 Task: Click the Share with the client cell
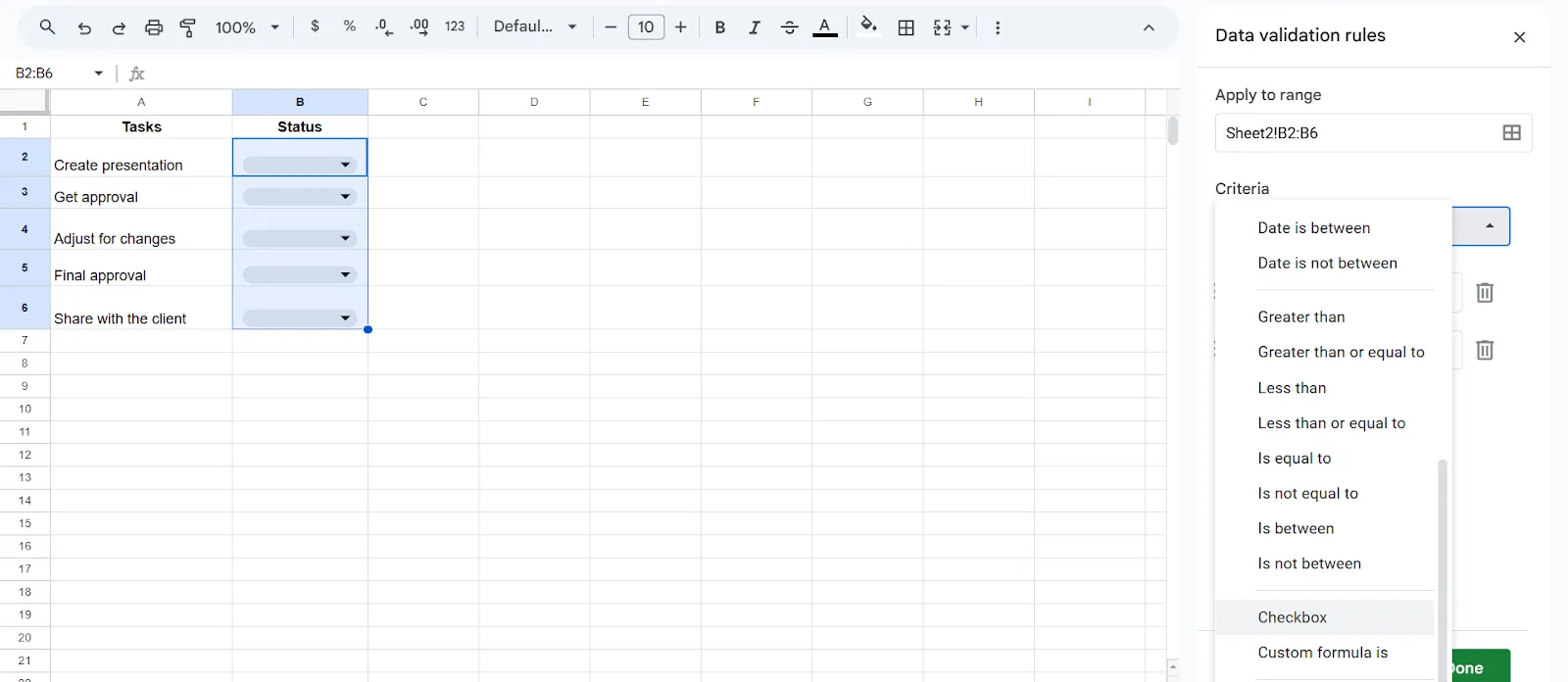point(141,308)
